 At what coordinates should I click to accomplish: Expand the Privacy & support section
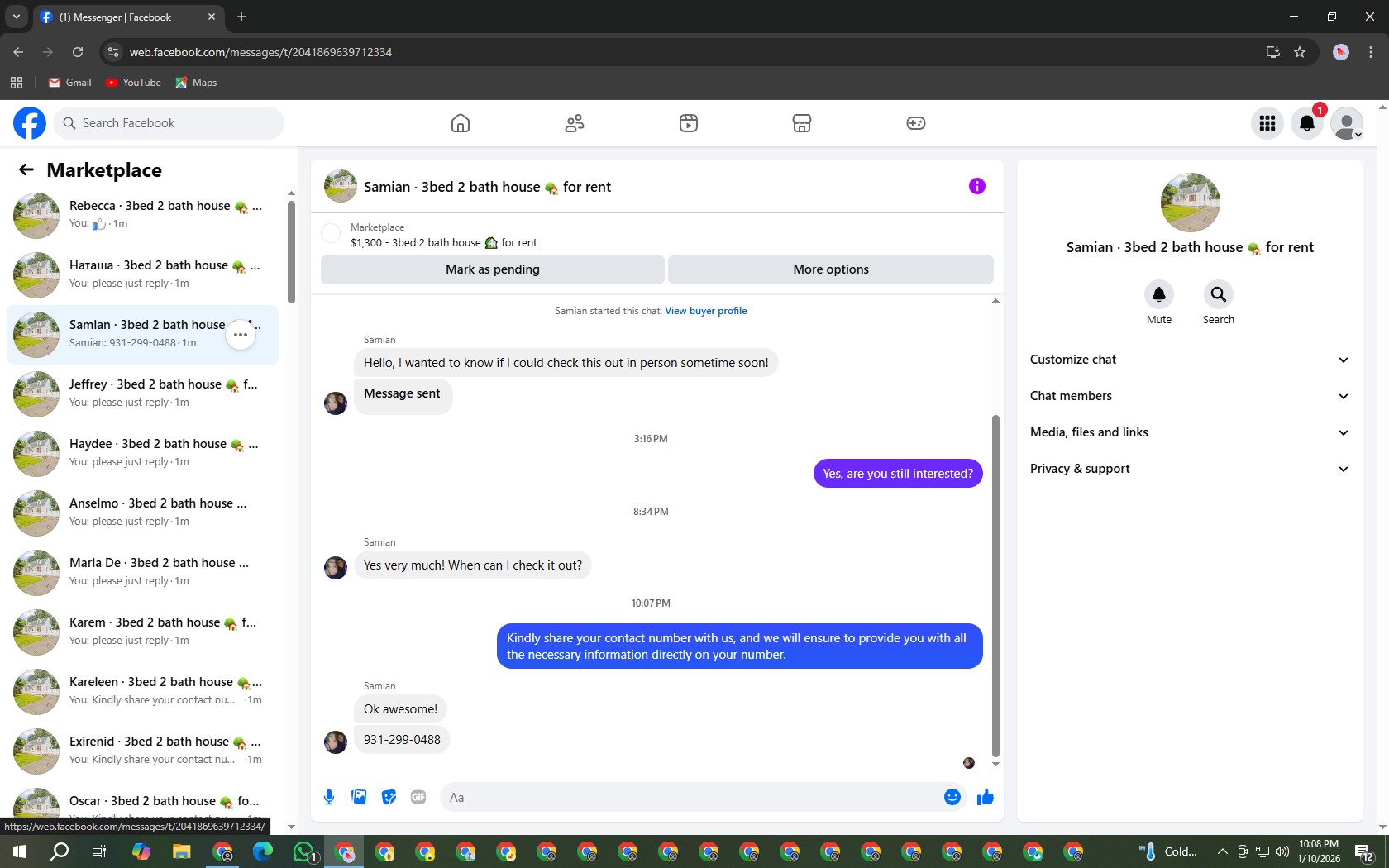click(x=1189, y=469)
